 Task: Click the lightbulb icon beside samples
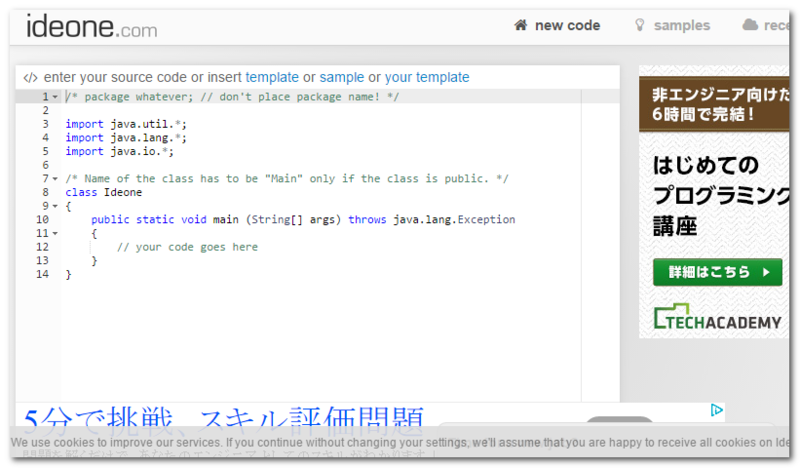(x=639, y=25)
